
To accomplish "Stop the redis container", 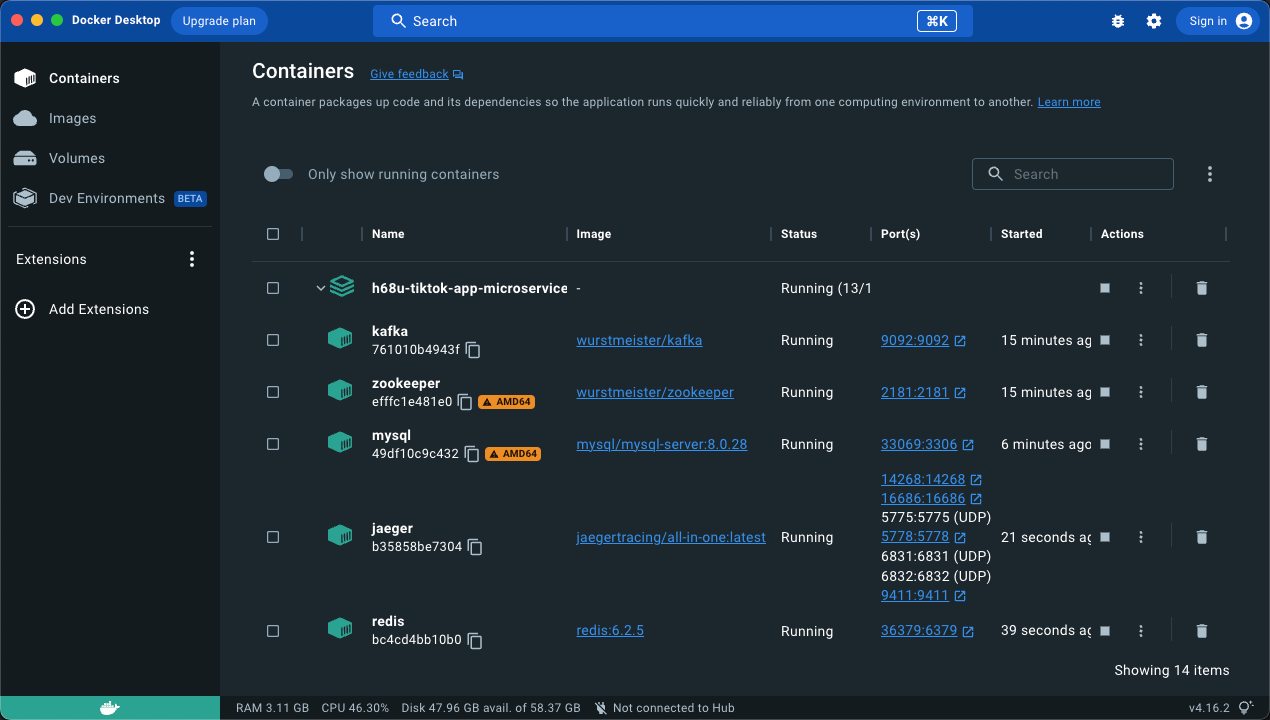I will 1105,631.
